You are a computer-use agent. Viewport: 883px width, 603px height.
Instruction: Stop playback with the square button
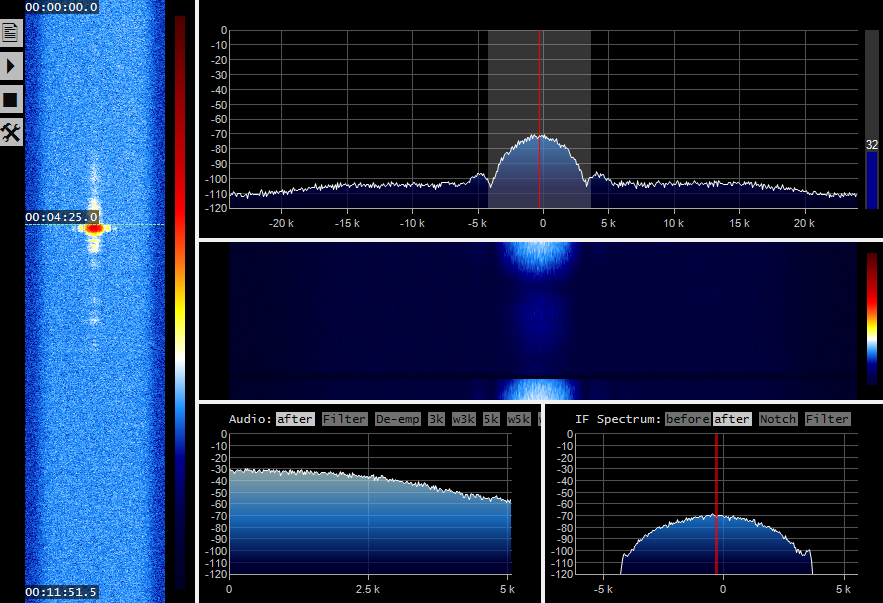coord(10,100)
